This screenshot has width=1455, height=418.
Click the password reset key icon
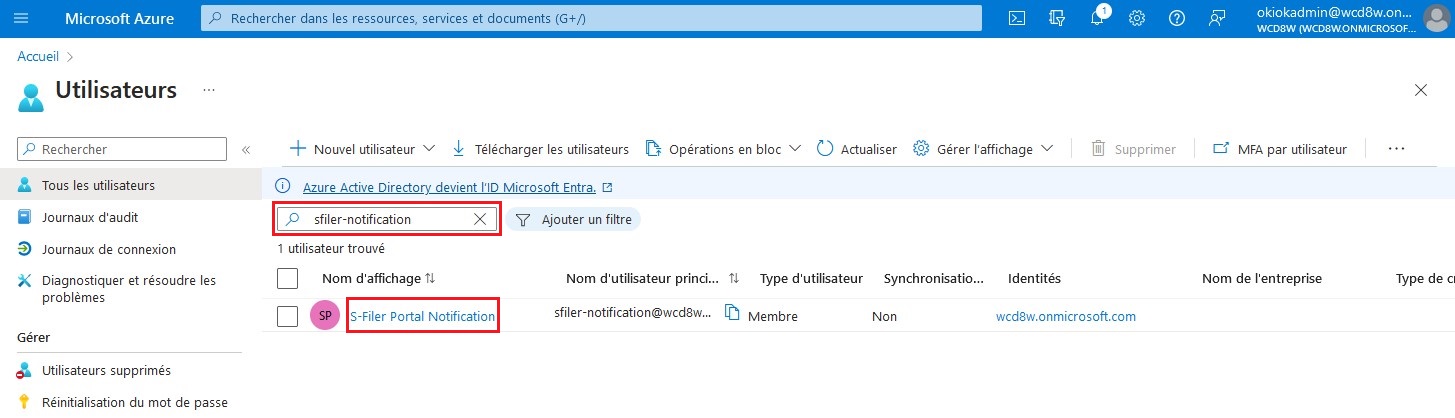click(25, 402)
